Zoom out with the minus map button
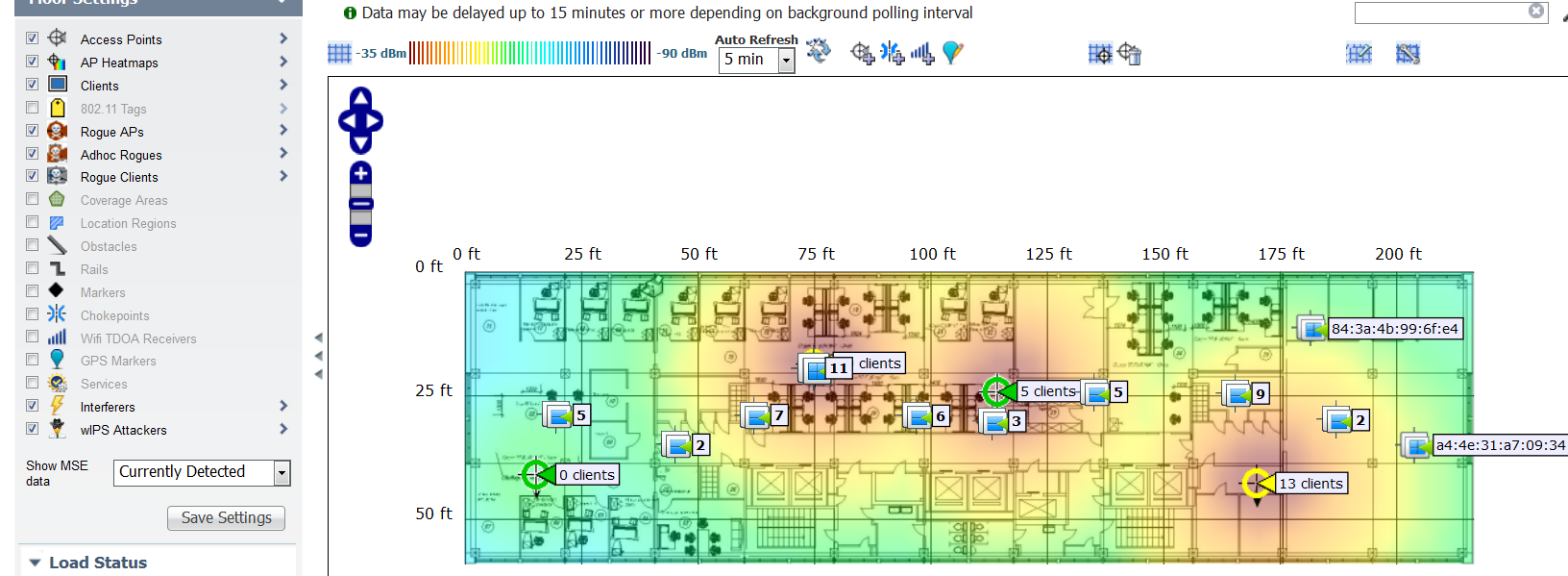 [360, 235]
